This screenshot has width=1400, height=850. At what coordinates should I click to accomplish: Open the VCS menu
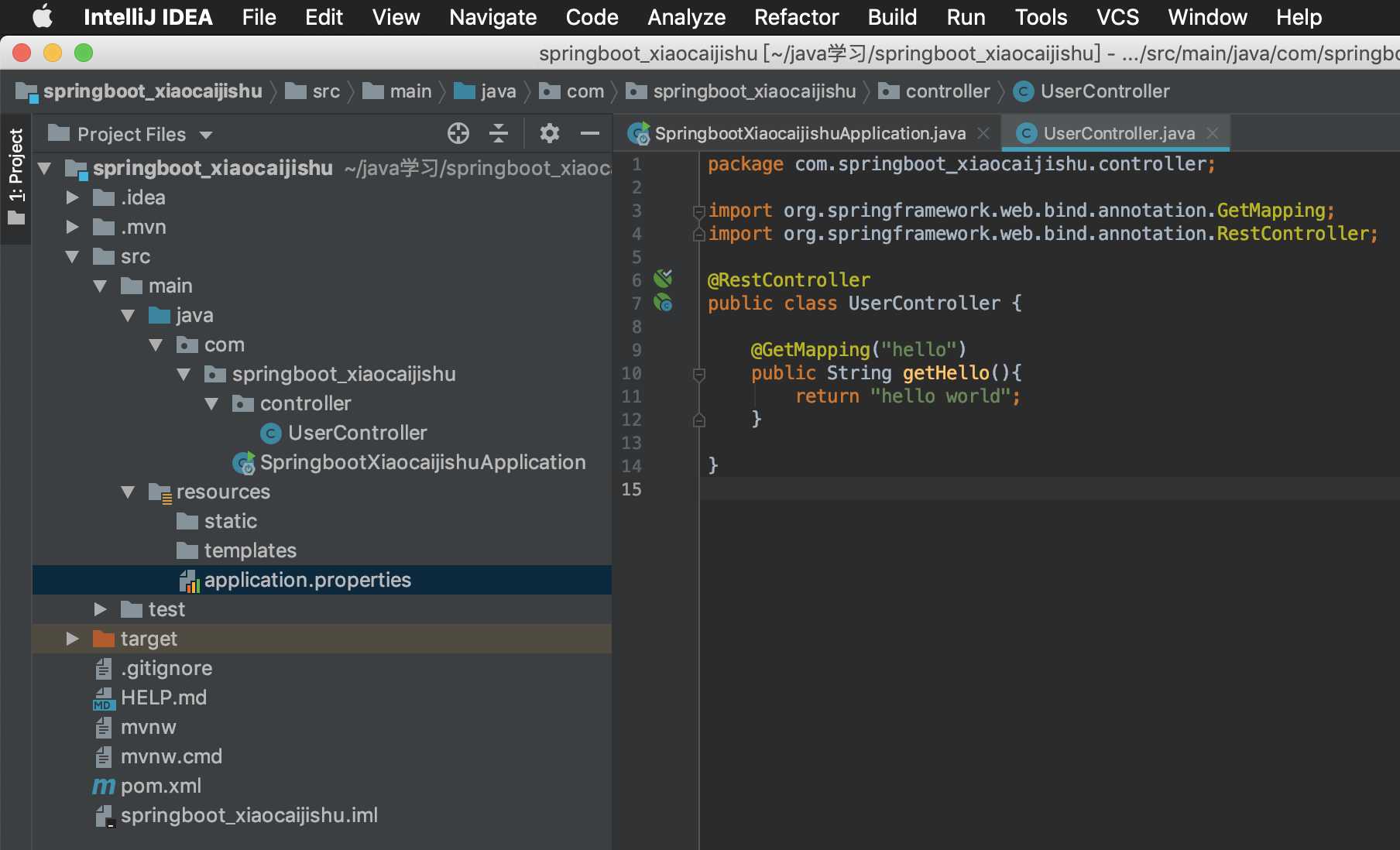pyautogui.click(x=1117, y=17)
